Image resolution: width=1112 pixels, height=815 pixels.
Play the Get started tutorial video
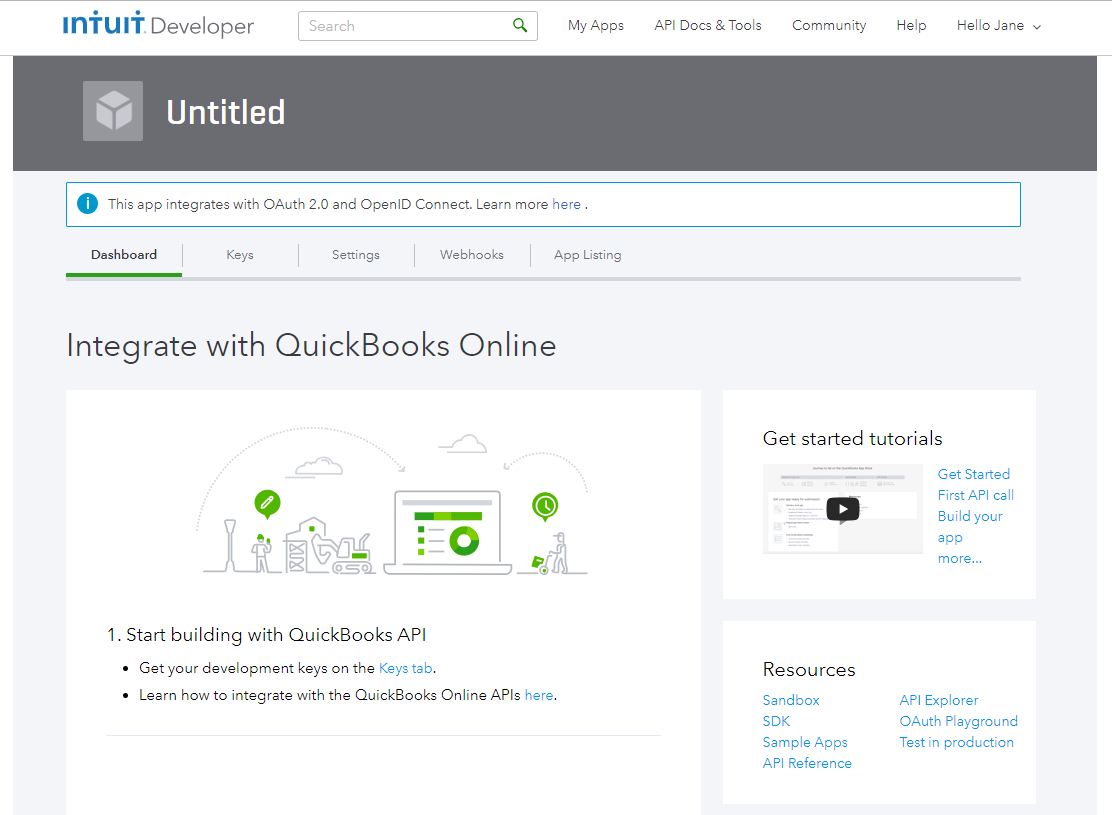(x=842, y=509)
